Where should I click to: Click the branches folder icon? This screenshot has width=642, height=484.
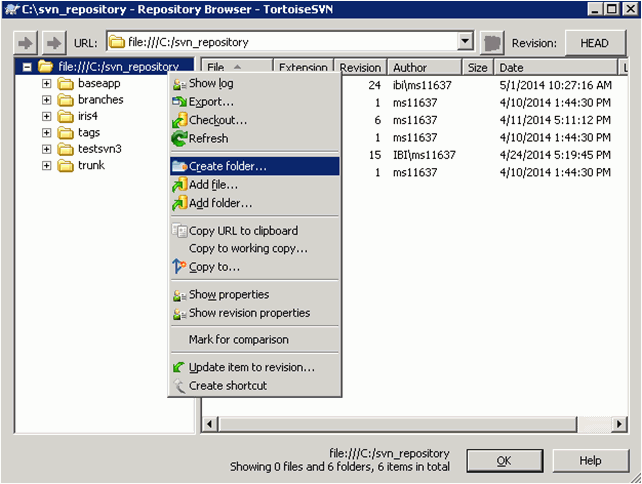pyautogui.click(x=65, y=100)
